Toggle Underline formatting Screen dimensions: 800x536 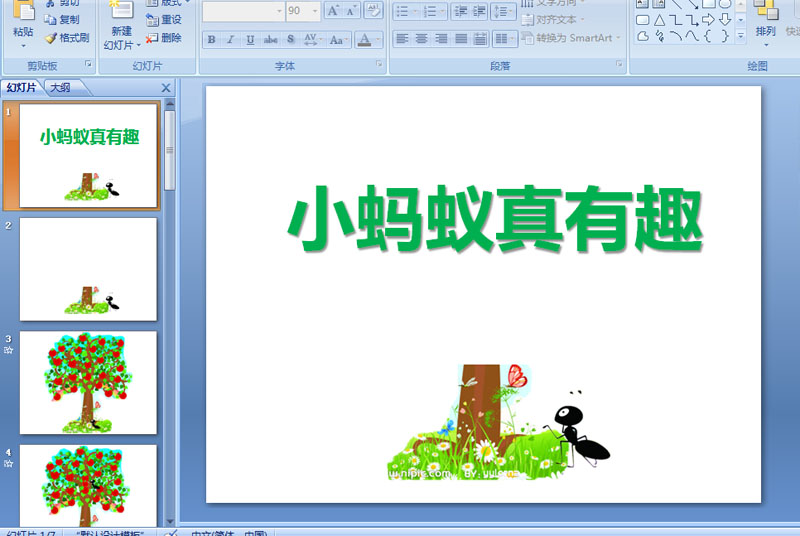250,40
